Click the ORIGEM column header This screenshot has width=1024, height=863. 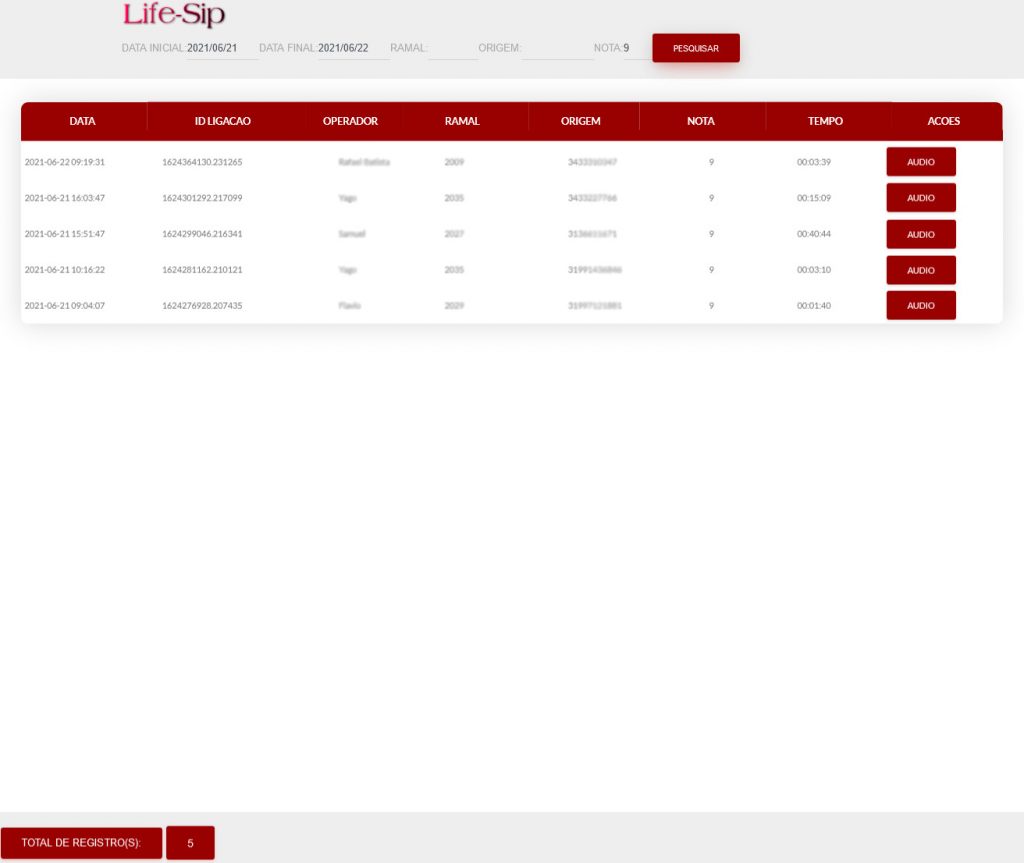click(x=581, y=121)
